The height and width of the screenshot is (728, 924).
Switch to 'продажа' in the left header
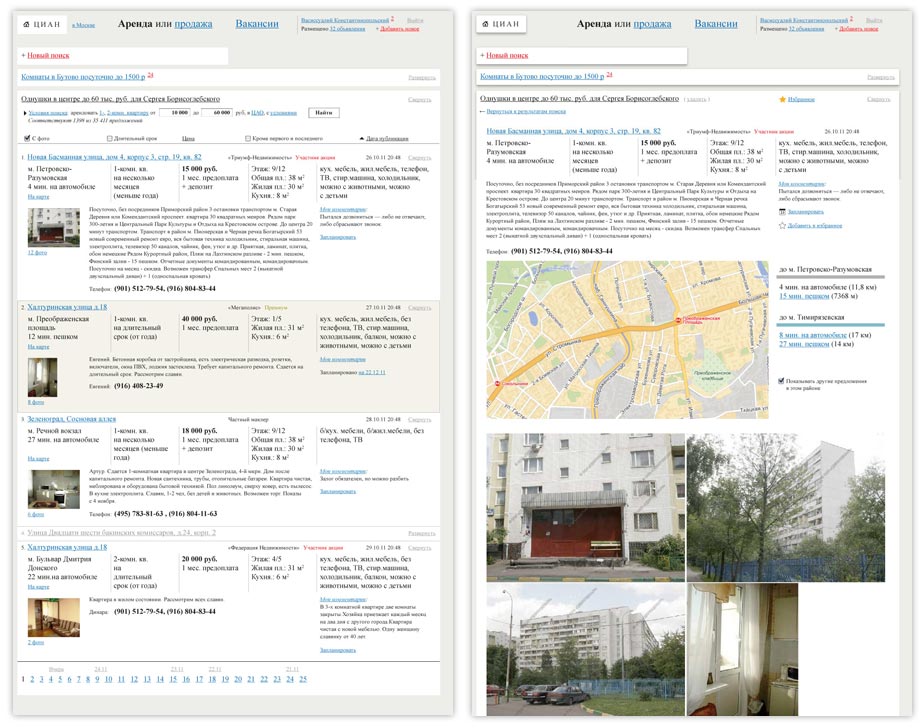[193, 23]
